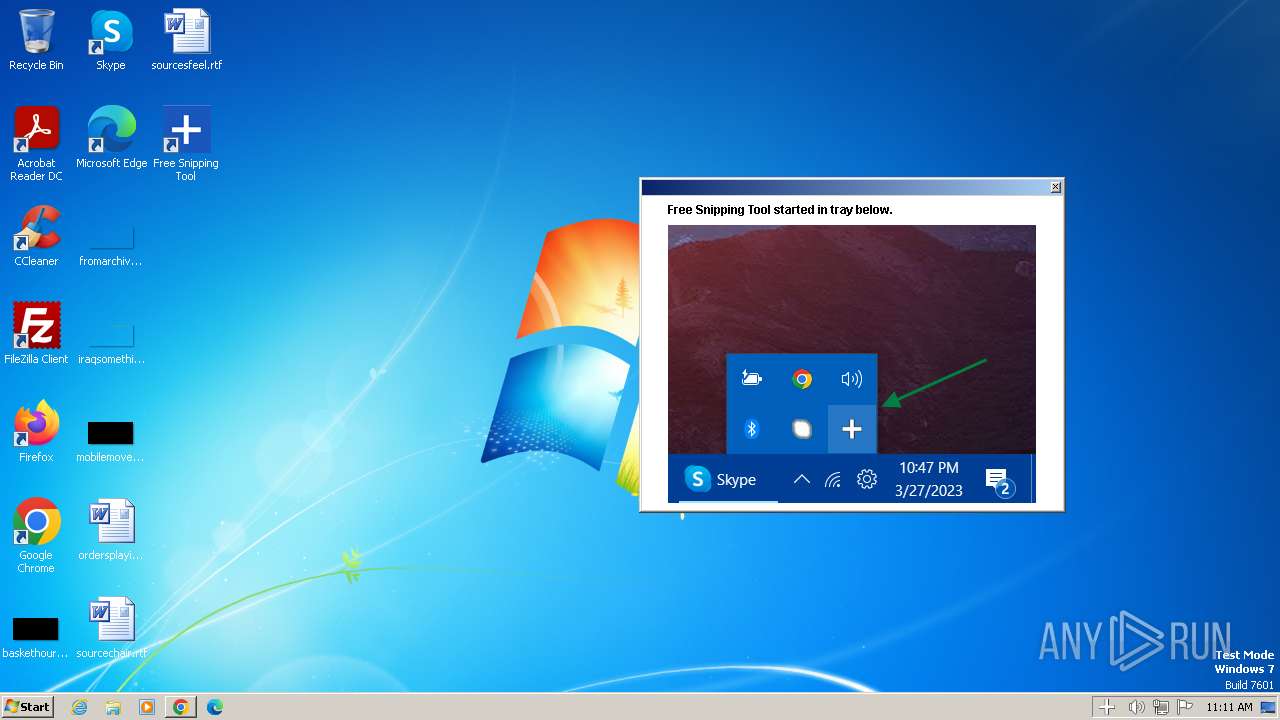Click Free Snipping Tool plus tray icon
Image resolution: width=1280 pixels, height=720 pixels.
[x=1107, y=707]
